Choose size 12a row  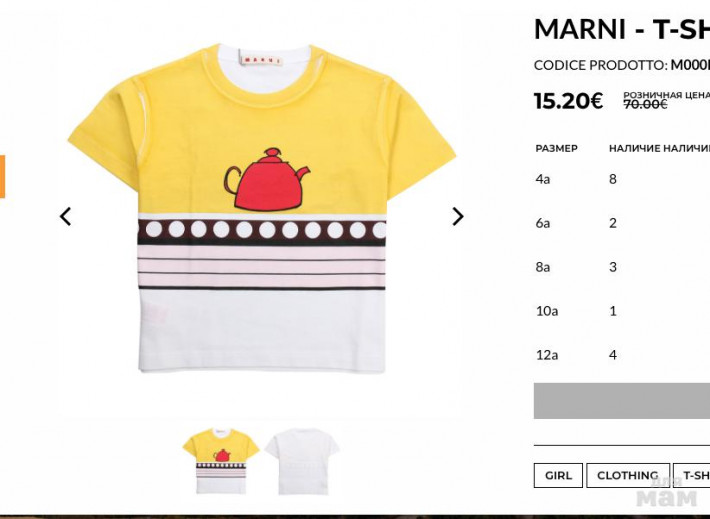(622, 355)
